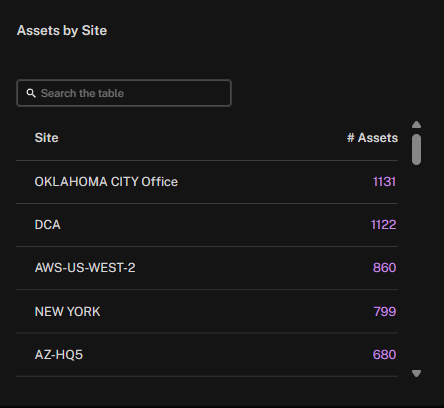The height and width of the screenshot is (408, 444).
Task: Select the DCA site row
Action: [207, 225]
